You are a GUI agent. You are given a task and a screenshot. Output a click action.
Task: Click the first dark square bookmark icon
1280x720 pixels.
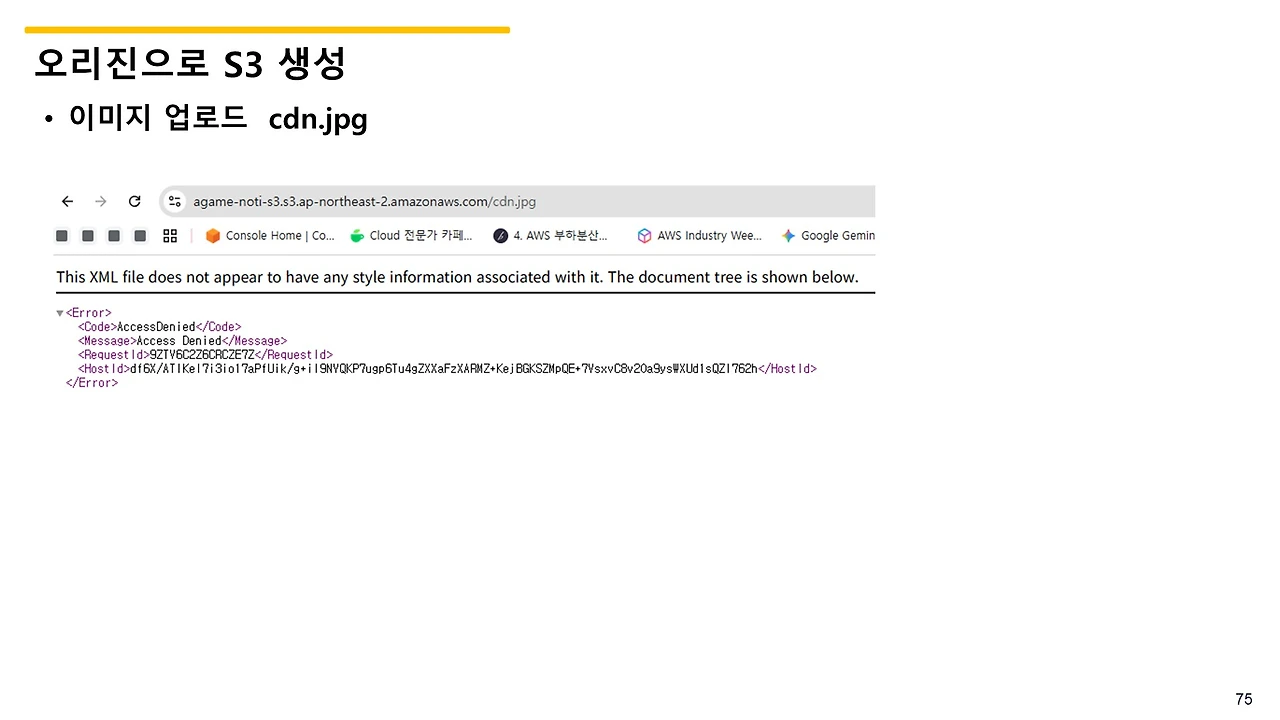[x=61, y=235]
